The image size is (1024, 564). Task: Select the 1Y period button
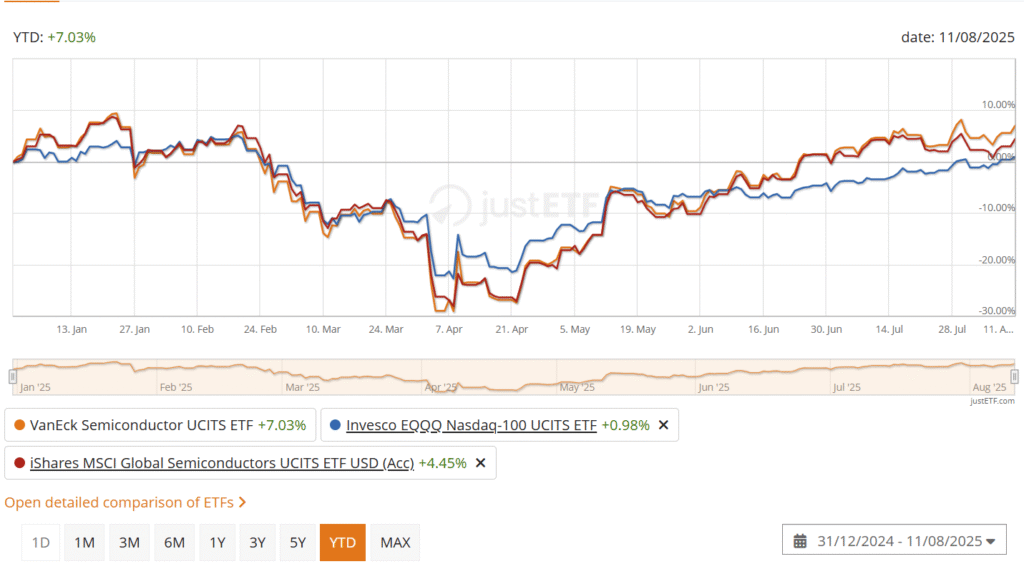pyautogui.click(x=217, y=542)
